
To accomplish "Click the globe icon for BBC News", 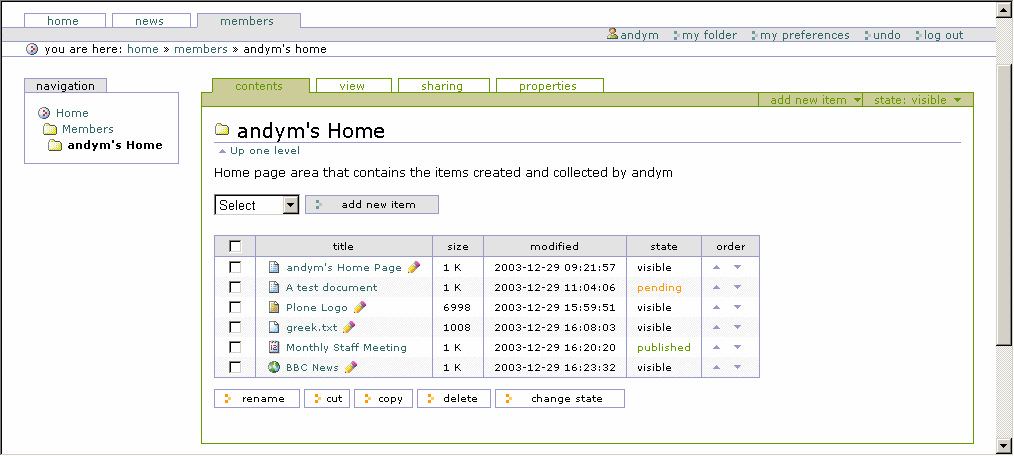I will [274, 368].
